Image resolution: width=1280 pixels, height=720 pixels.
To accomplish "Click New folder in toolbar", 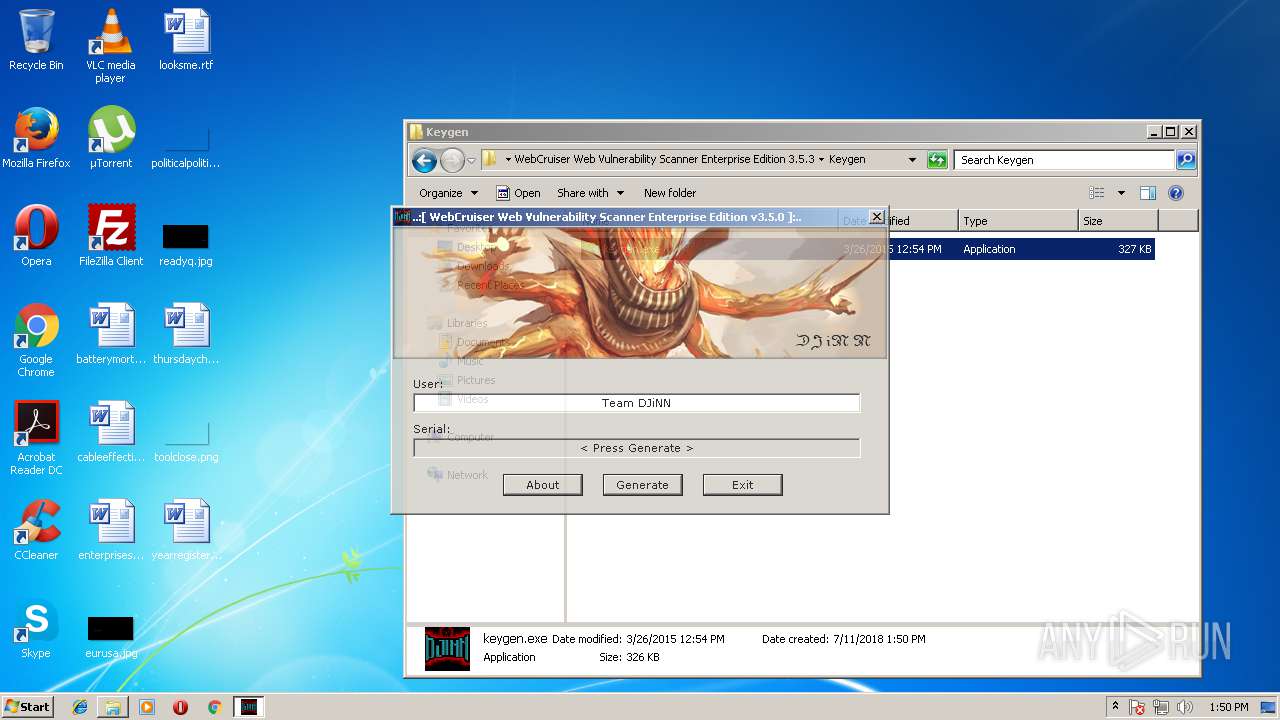I will click(x=670, y=193).
